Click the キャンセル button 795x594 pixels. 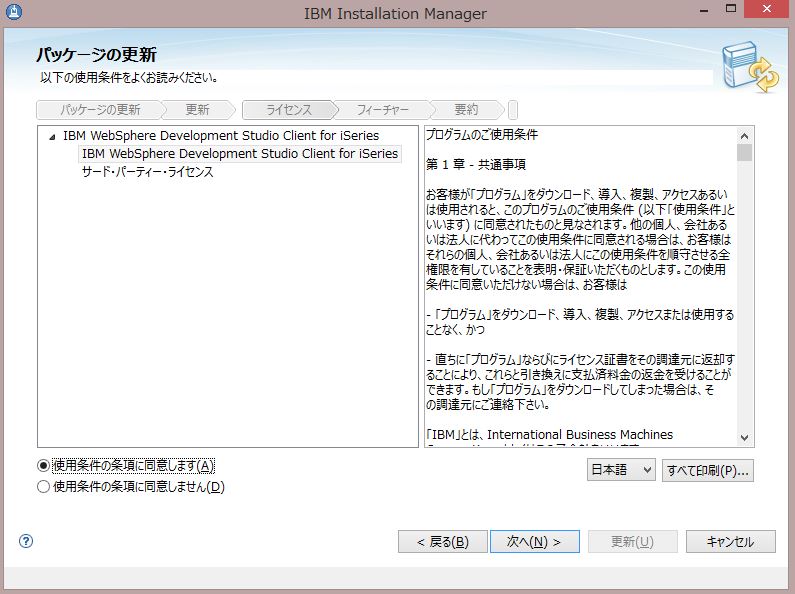click(x=731, y=542)
